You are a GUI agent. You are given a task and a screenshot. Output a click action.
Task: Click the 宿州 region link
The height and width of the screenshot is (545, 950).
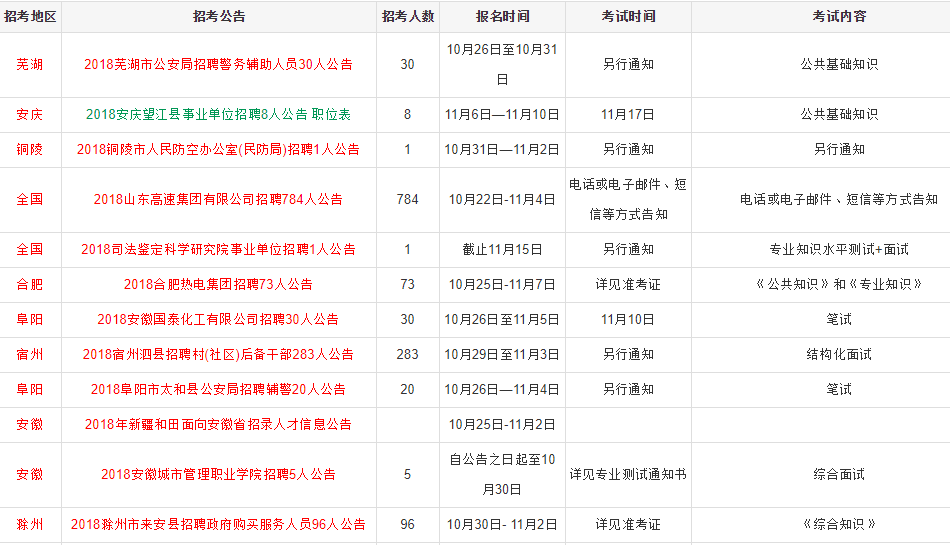tap(30, 354)
